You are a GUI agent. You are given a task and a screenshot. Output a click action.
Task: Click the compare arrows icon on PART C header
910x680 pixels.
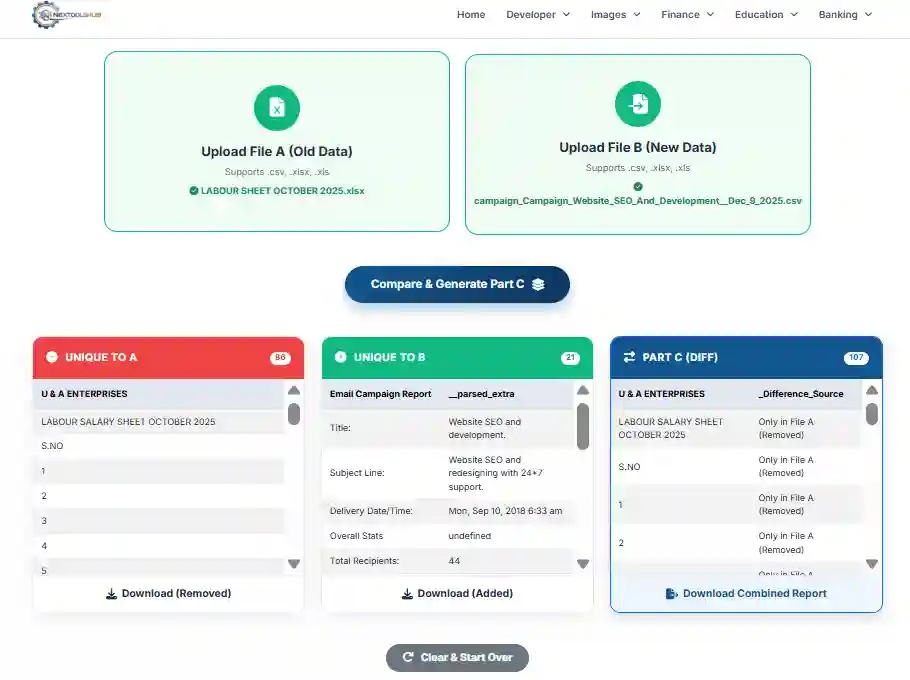(627, 357)
